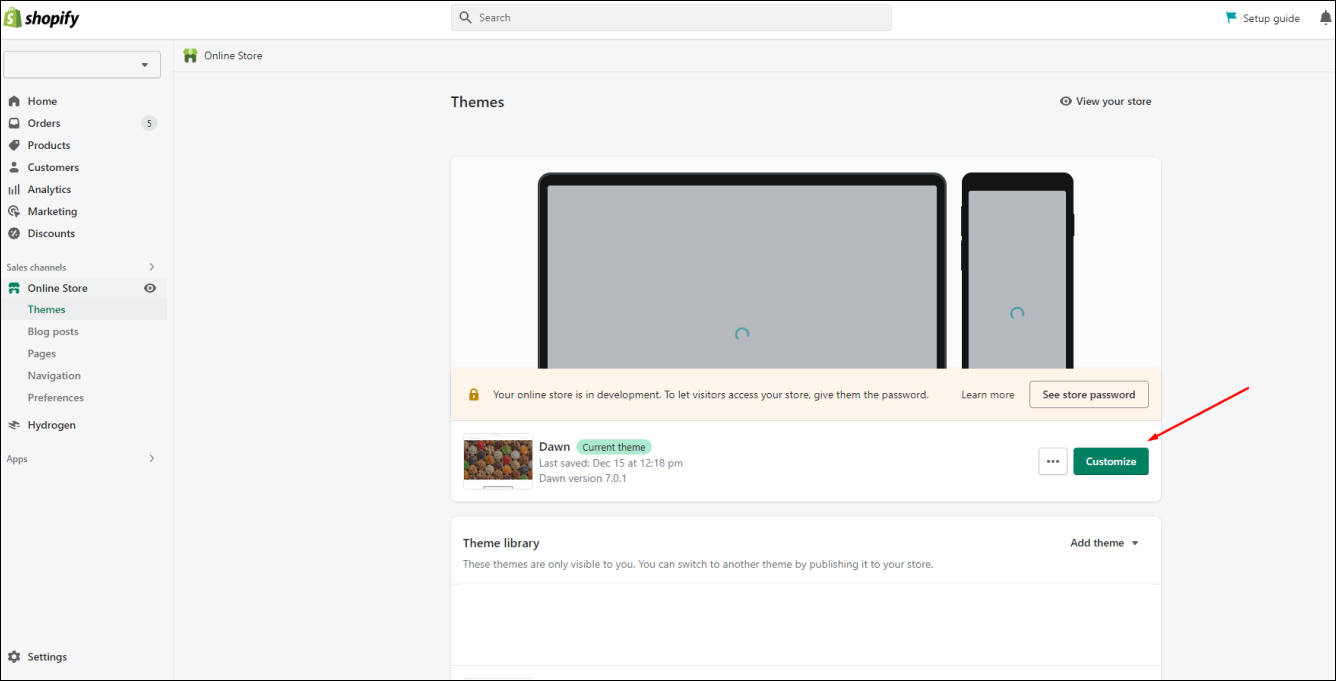Click the Theme library heading
Screen dimensions: 1336x681
click(501, 543)
